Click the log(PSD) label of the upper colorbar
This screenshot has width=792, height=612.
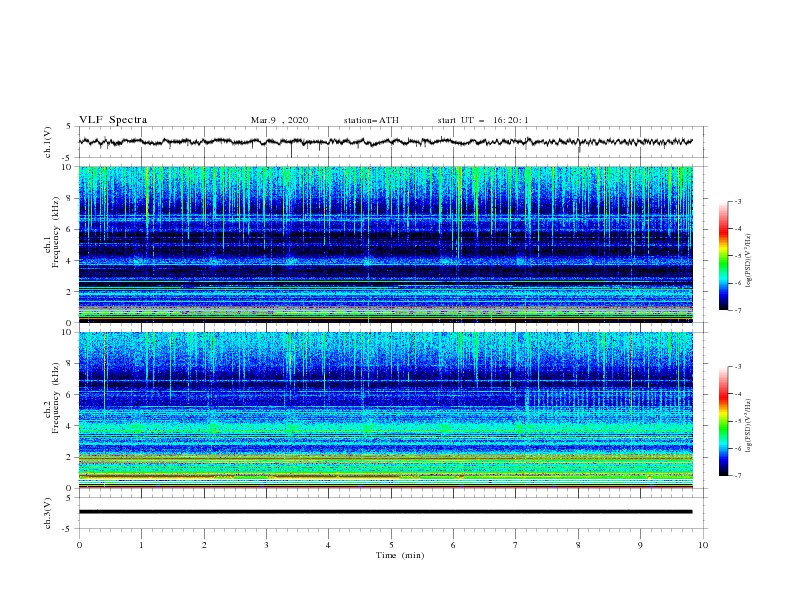click(x=749, y=261)
